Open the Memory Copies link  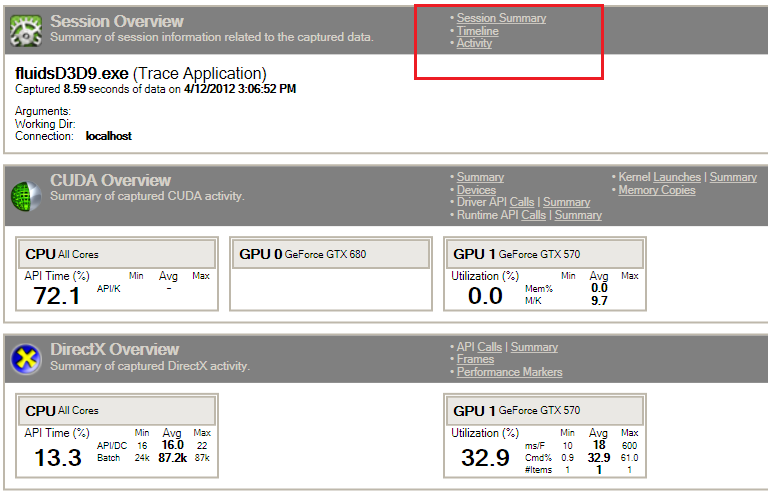point(657,190)
